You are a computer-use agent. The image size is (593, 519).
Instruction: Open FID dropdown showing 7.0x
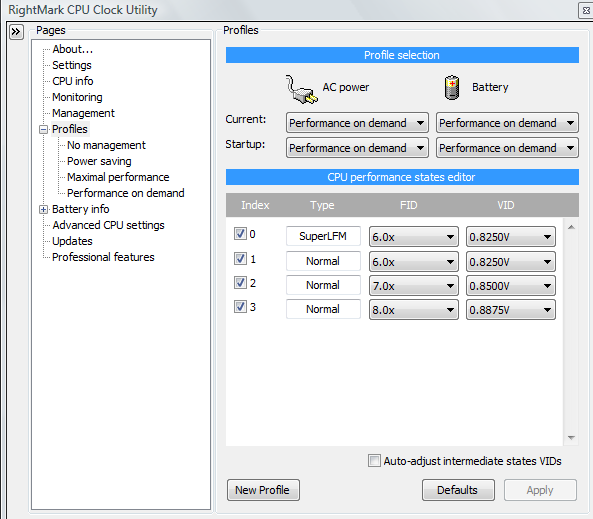tap(414, 286)
